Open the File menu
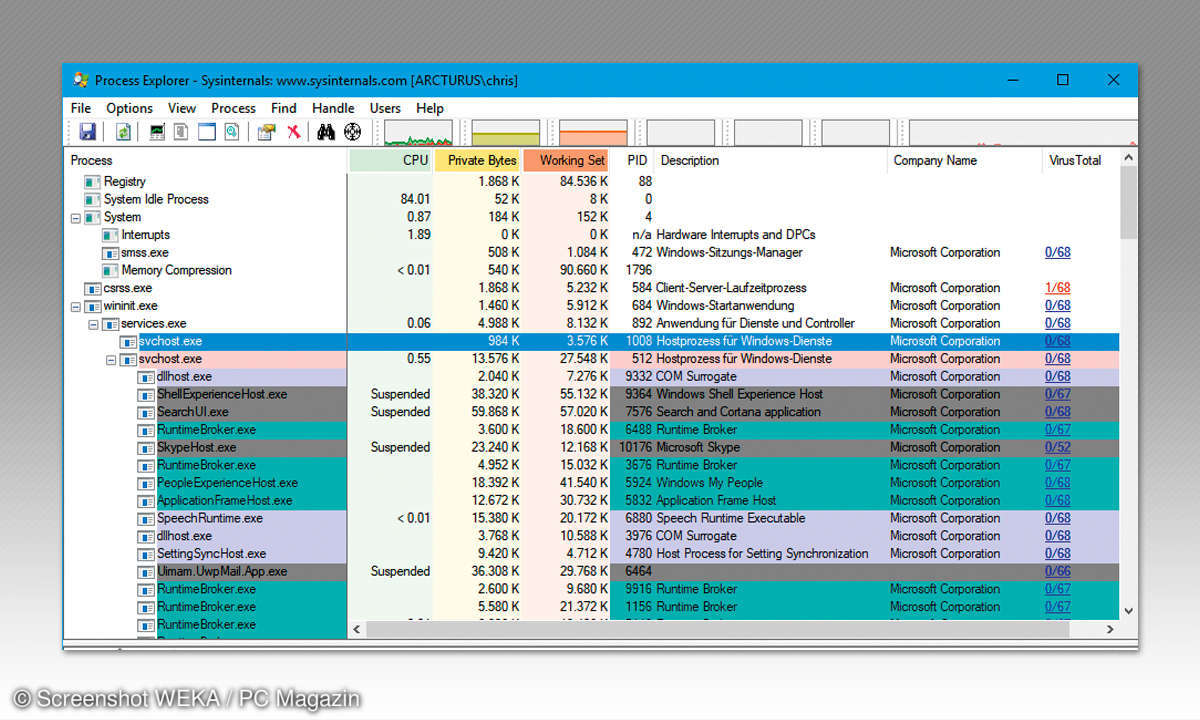This screenshot has width=1200, height=720. coord(81,108)
